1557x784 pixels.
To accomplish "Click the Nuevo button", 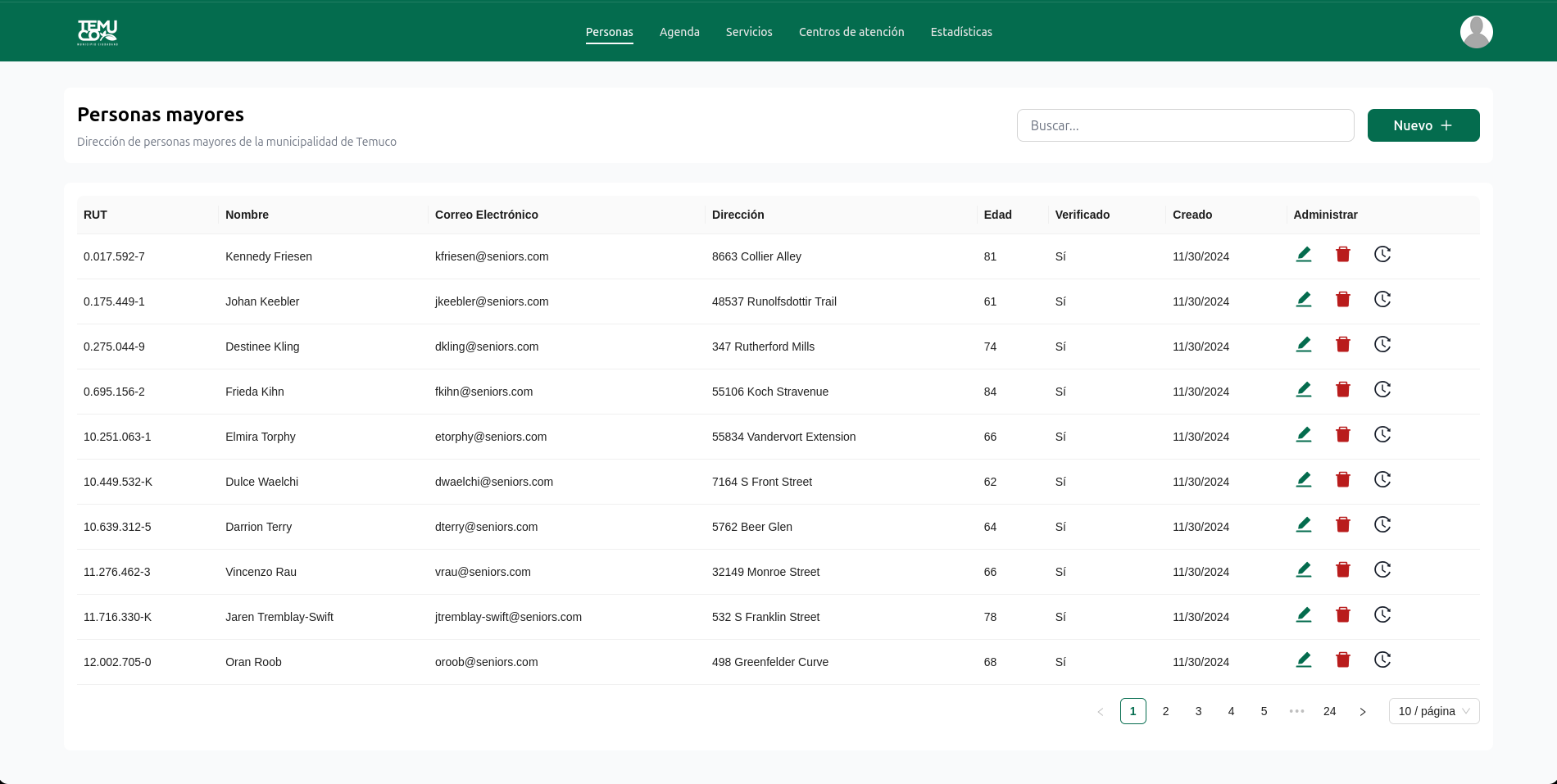I will coord(1423,125).
